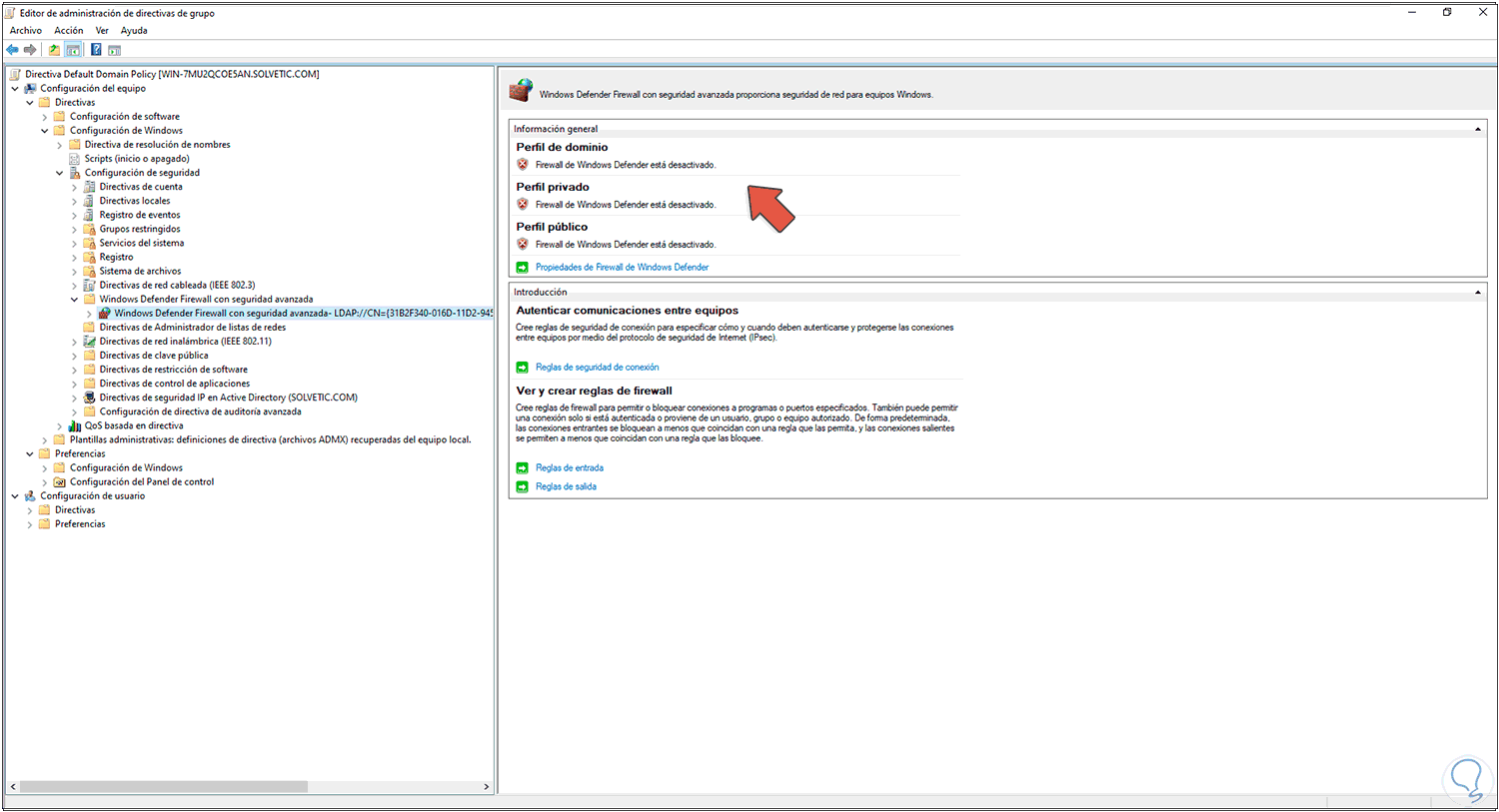Select the Directivas locales icon
Viewport: 1499px width, 812px height.
tap(90, 201)
